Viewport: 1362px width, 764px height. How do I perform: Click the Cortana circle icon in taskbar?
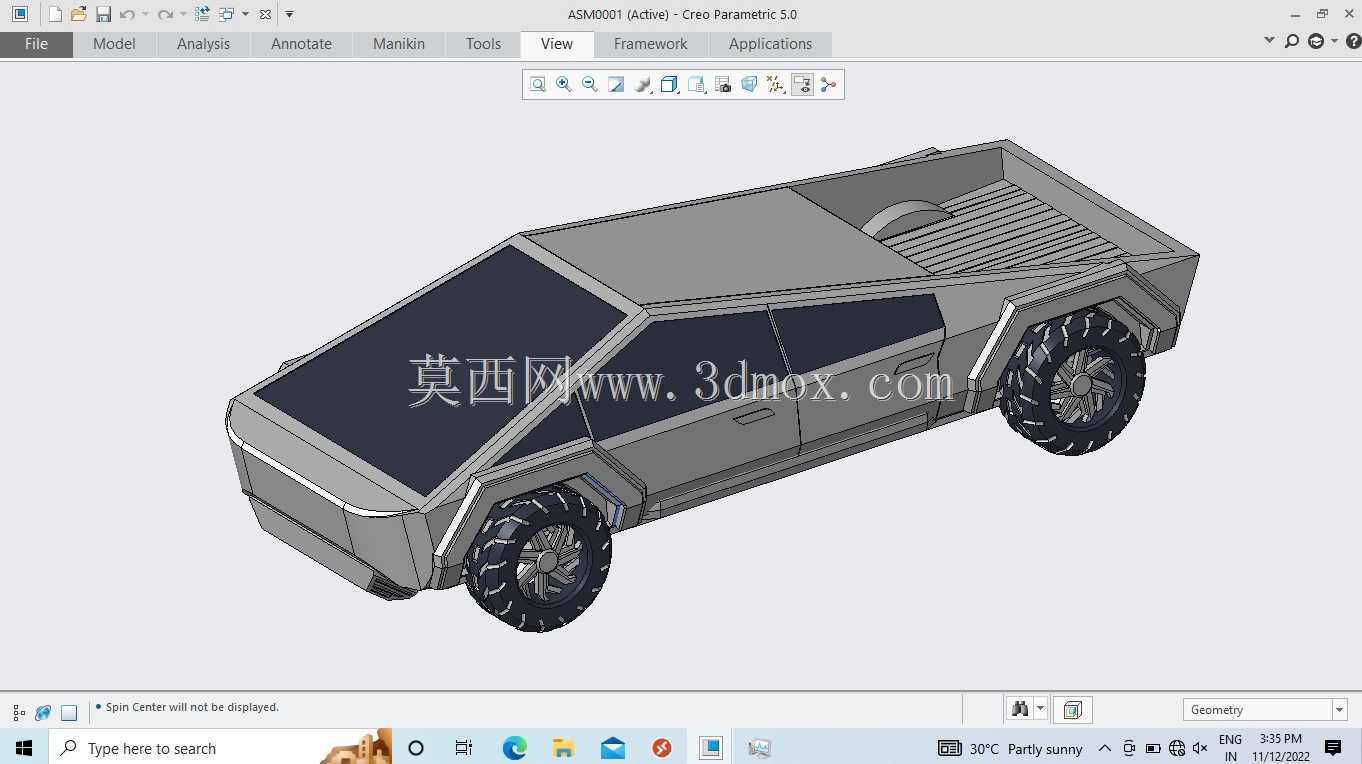(x=416, y=748)
